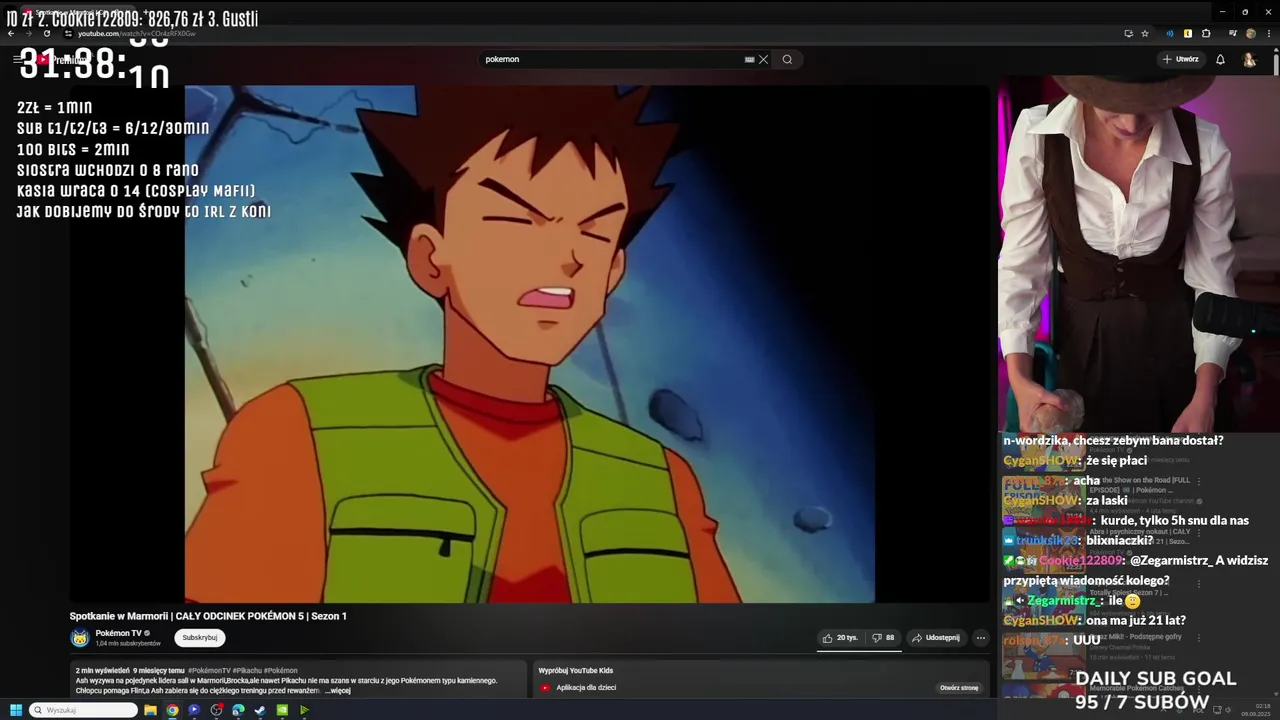Bookmark this page with the star icon
The height and width of the screenshot is (720, 1280).
coord(1145,33)
